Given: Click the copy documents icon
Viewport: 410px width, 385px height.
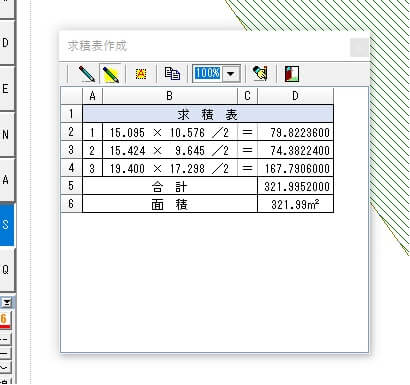Looking at the screenshot, I should 172,73.
